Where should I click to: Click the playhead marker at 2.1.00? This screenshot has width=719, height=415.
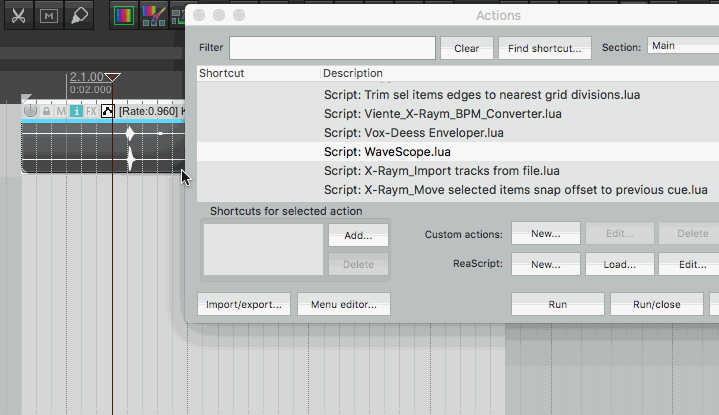click(113, 78)
